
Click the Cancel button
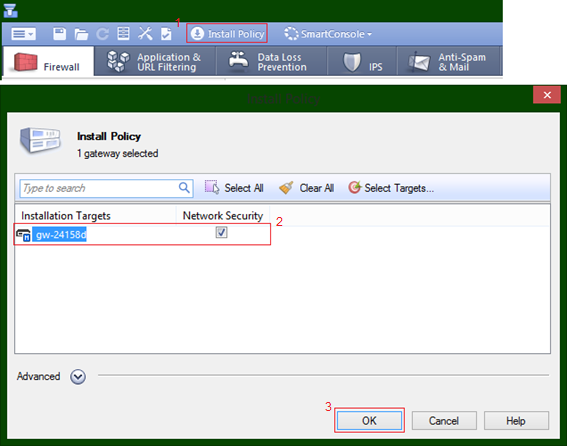[444, 421]
